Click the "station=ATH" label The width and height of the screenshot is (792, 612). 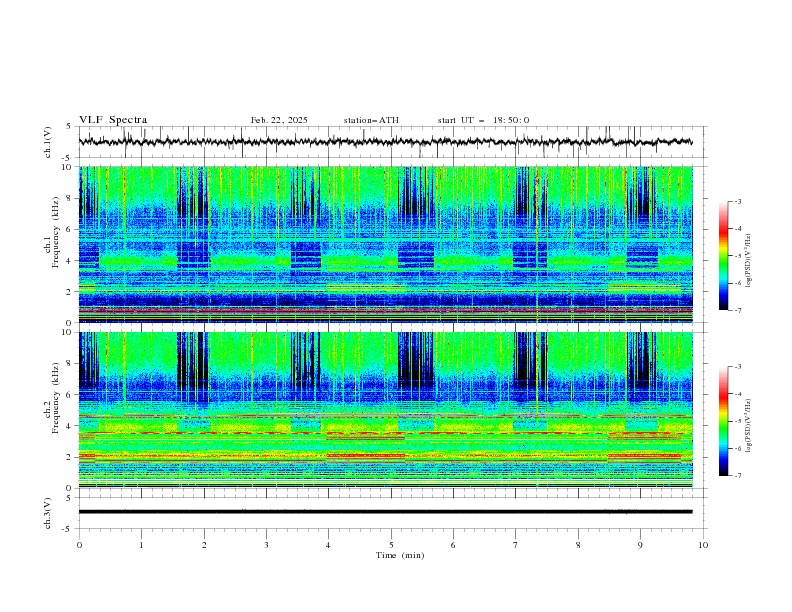(371, 120)
